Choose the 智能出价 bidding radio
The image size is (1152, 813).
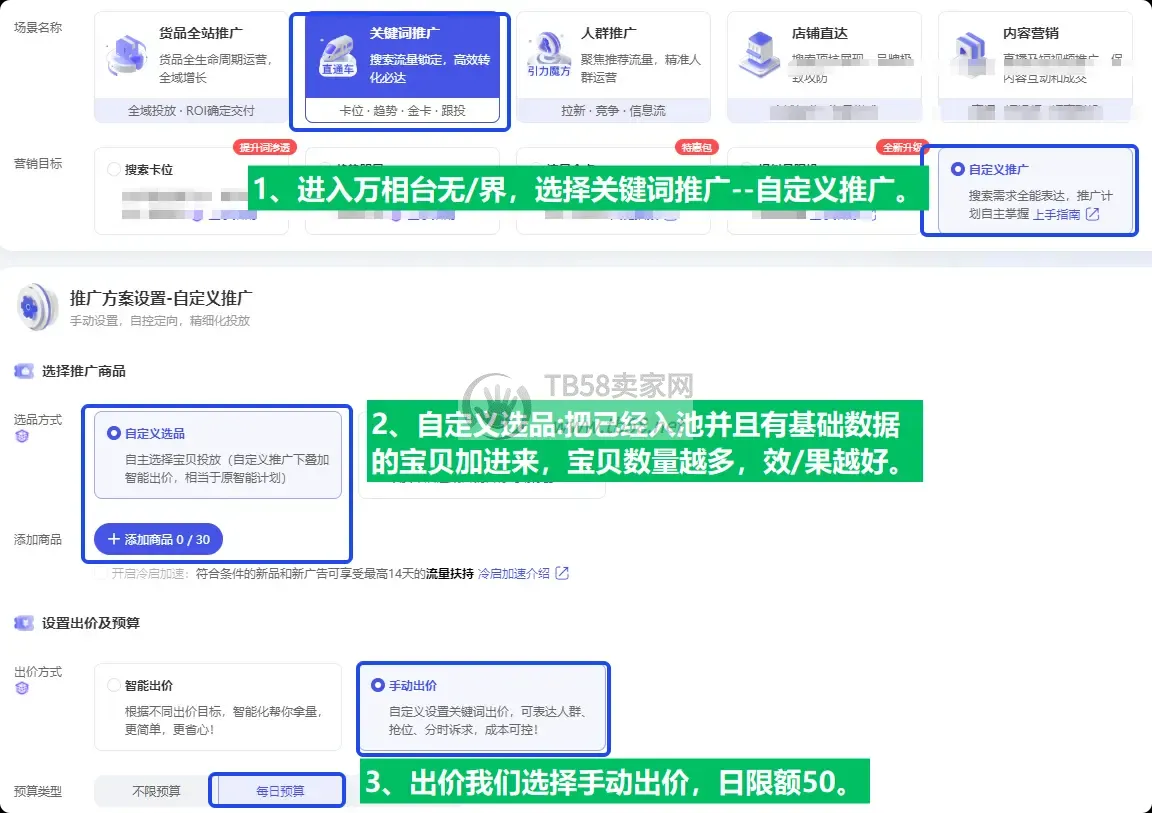click(114, 685)
